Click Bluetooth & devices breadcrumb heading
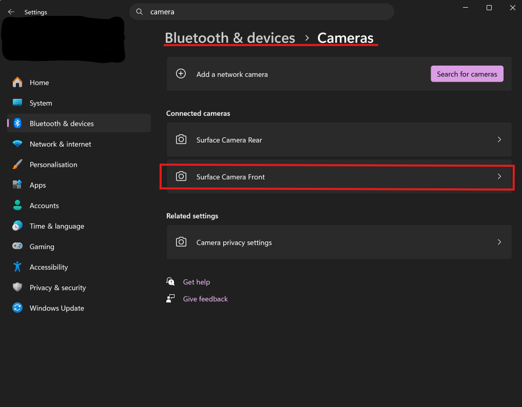Image resolution: width=522 pixels, height=407 pixels. pos(230,38)
